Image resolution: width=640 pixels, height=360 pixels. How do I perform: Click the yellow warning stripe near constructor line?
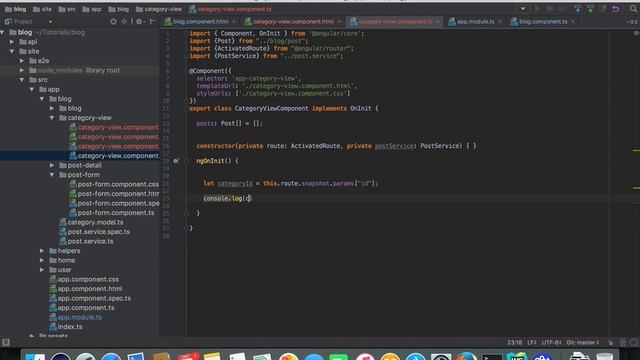pyautogui.click(x=636, y=151)
